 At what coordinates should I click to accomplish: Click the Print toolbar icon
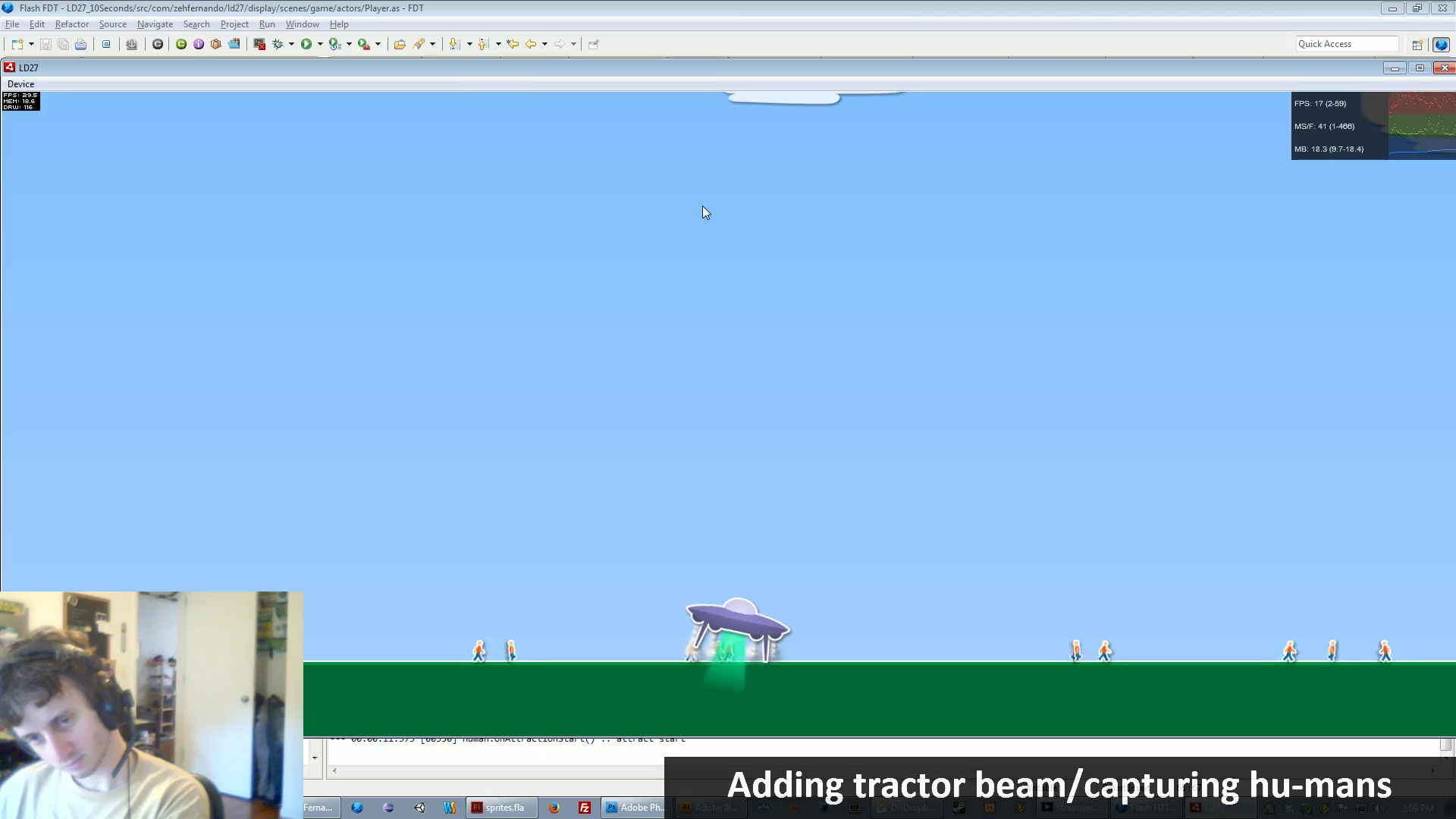(x=80, y=44)
